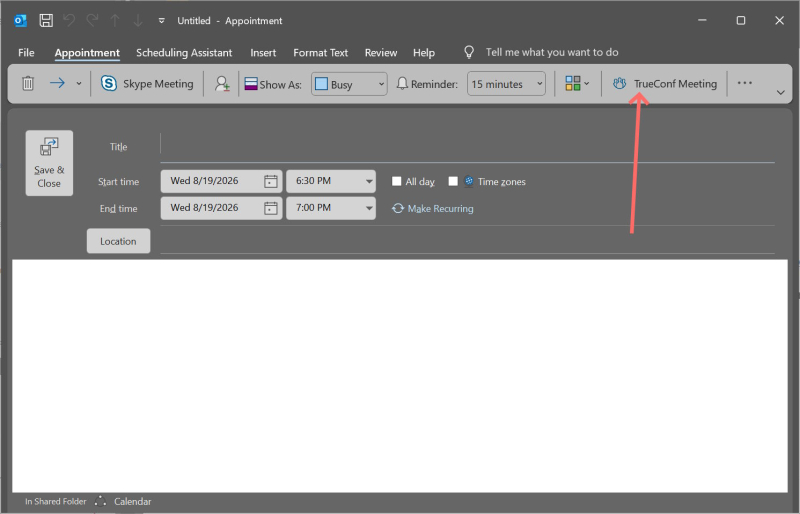Click into the Title input field
The width and height of the screenshot is (800, 514).
pyautogui.click(x=467, y=146)
